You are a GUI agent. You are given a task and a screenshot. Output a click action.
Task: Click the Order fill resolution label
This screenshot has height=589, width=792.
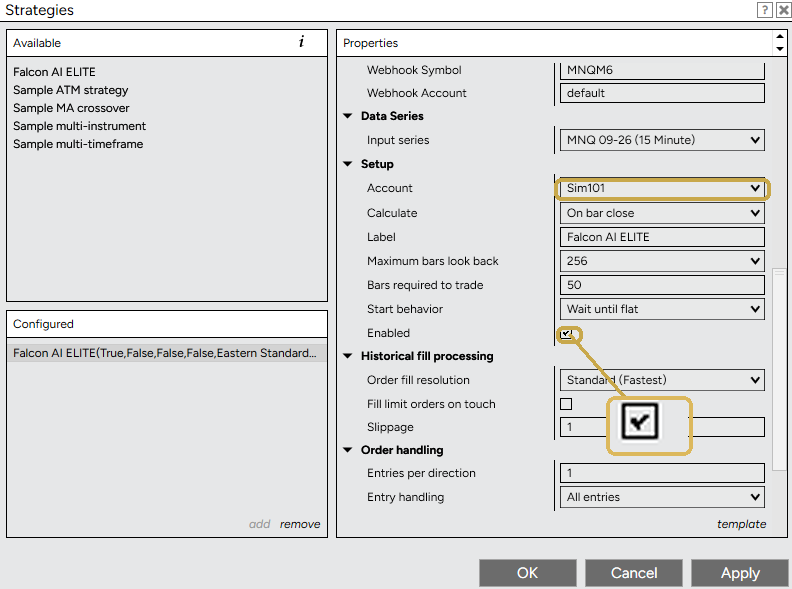[418, 380]
